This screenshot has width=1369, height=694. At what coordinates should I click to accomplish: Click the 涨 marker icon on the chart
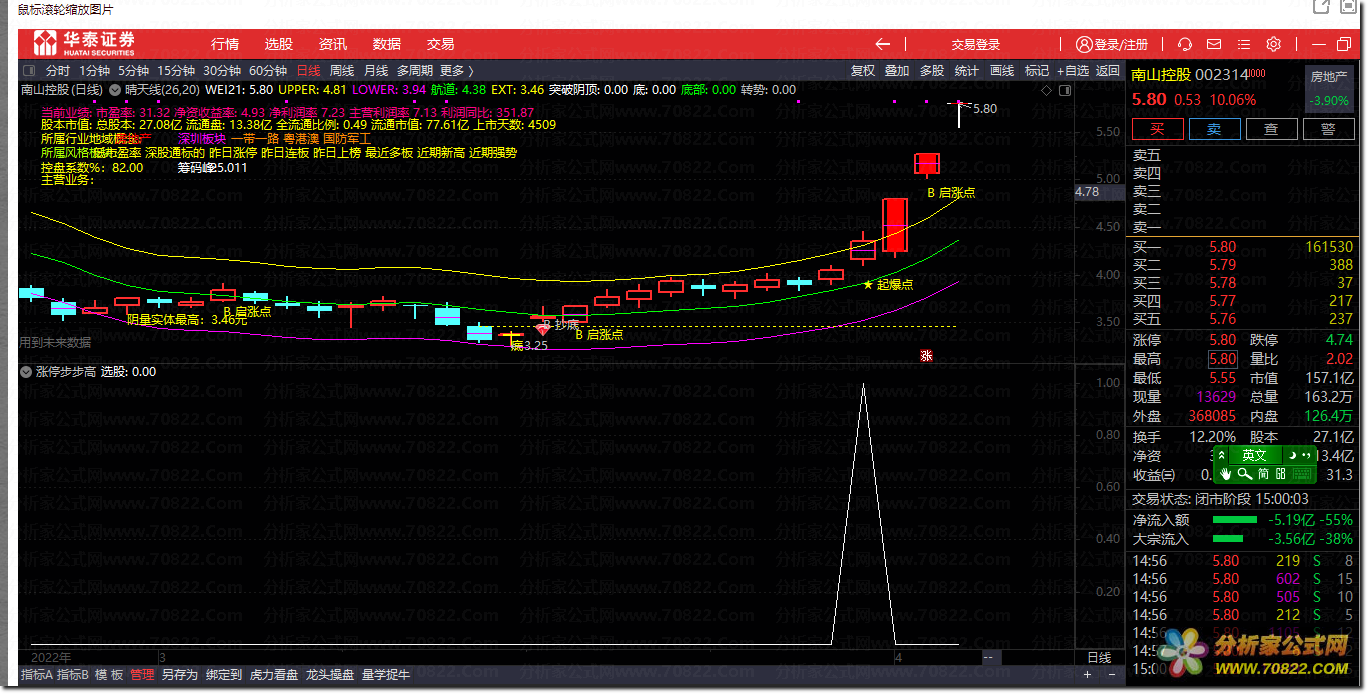[x=926, y=355]
